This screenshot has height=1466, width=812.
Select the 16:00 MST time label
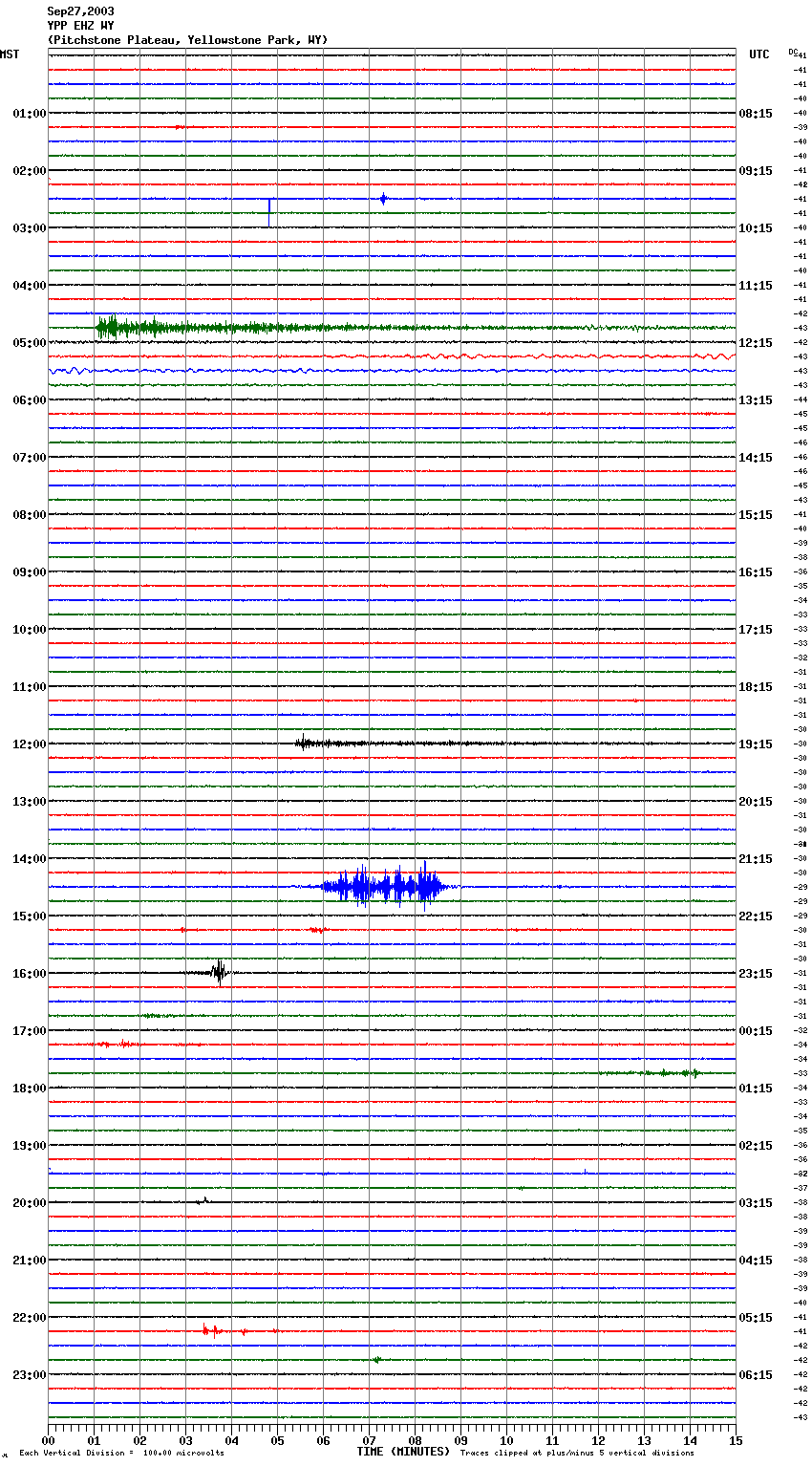[x=30, y=974]
